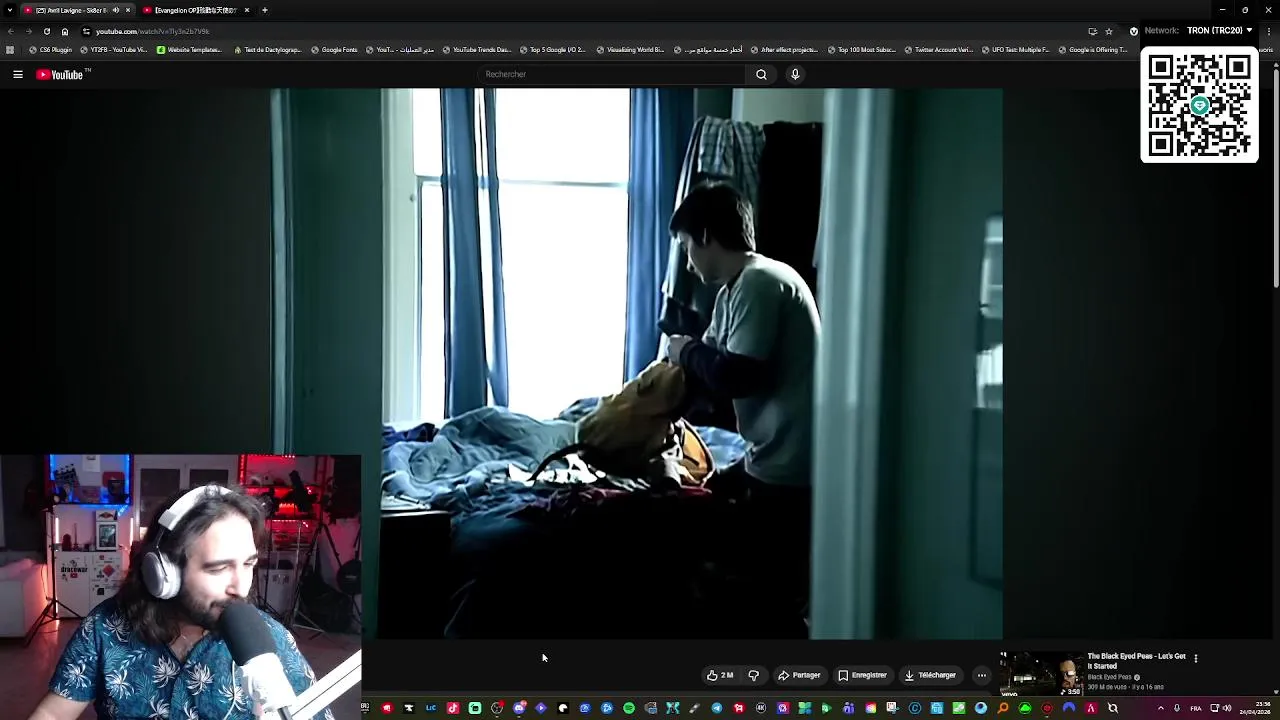Open a new browser tab

click(264, 10)
